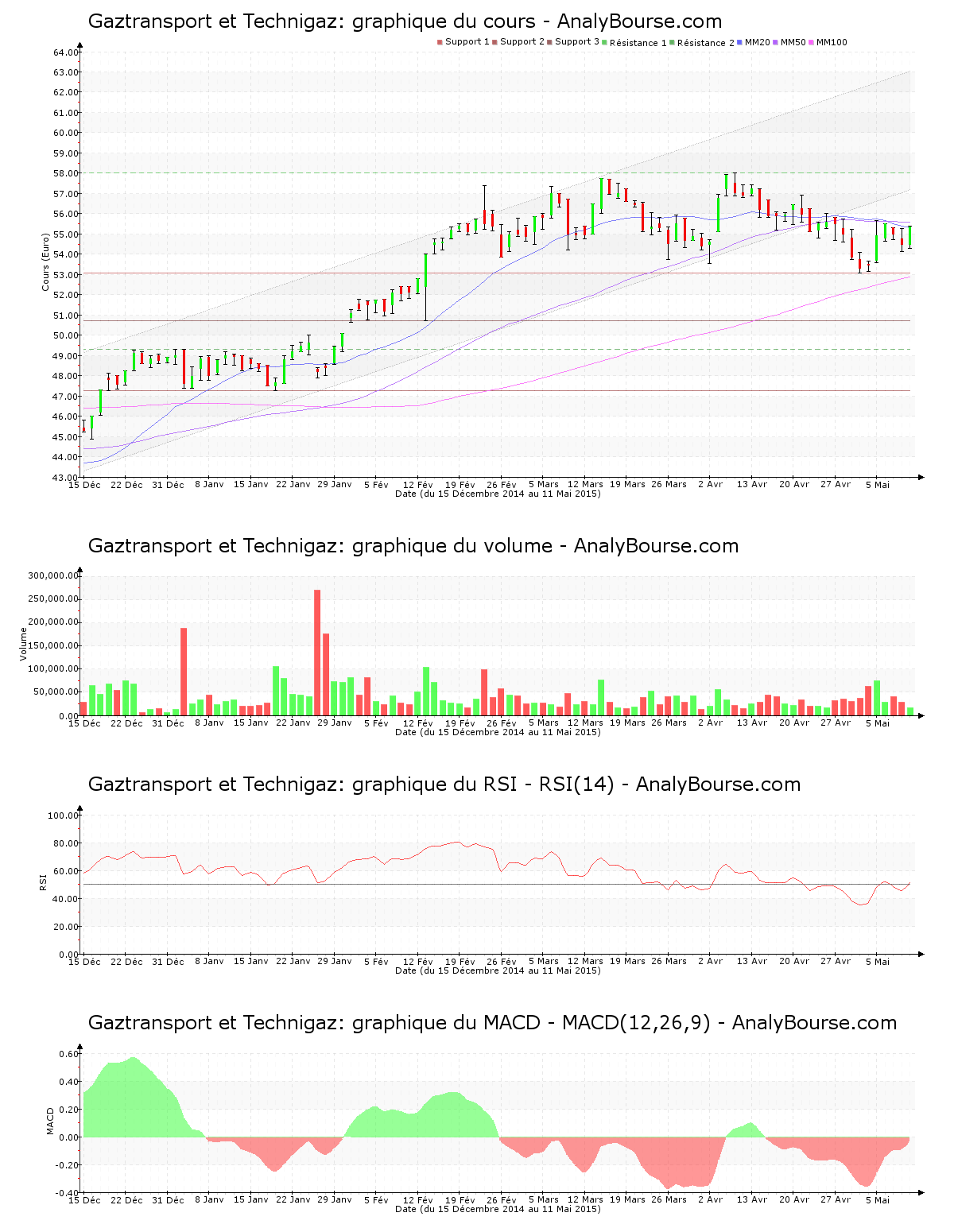
Task: Click the Support 3 legend entry
Action: (573, 42)
